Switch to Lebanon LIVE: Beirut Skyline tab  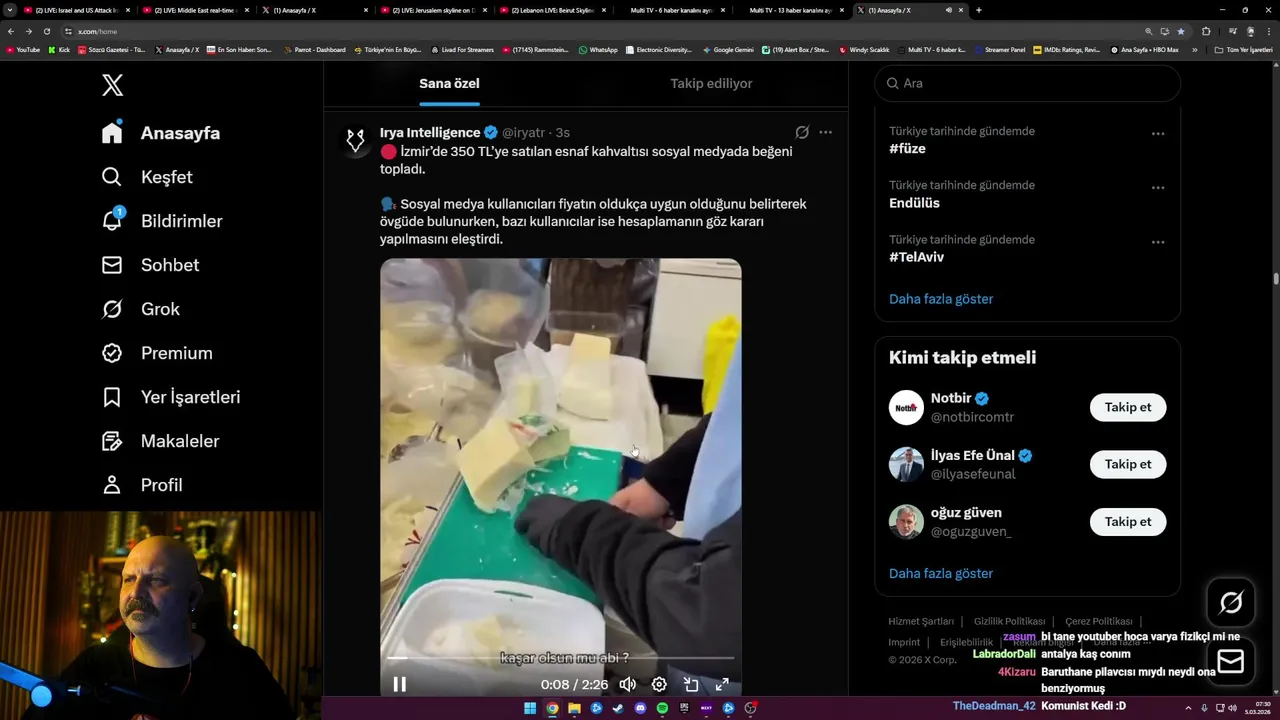point(552,10)
